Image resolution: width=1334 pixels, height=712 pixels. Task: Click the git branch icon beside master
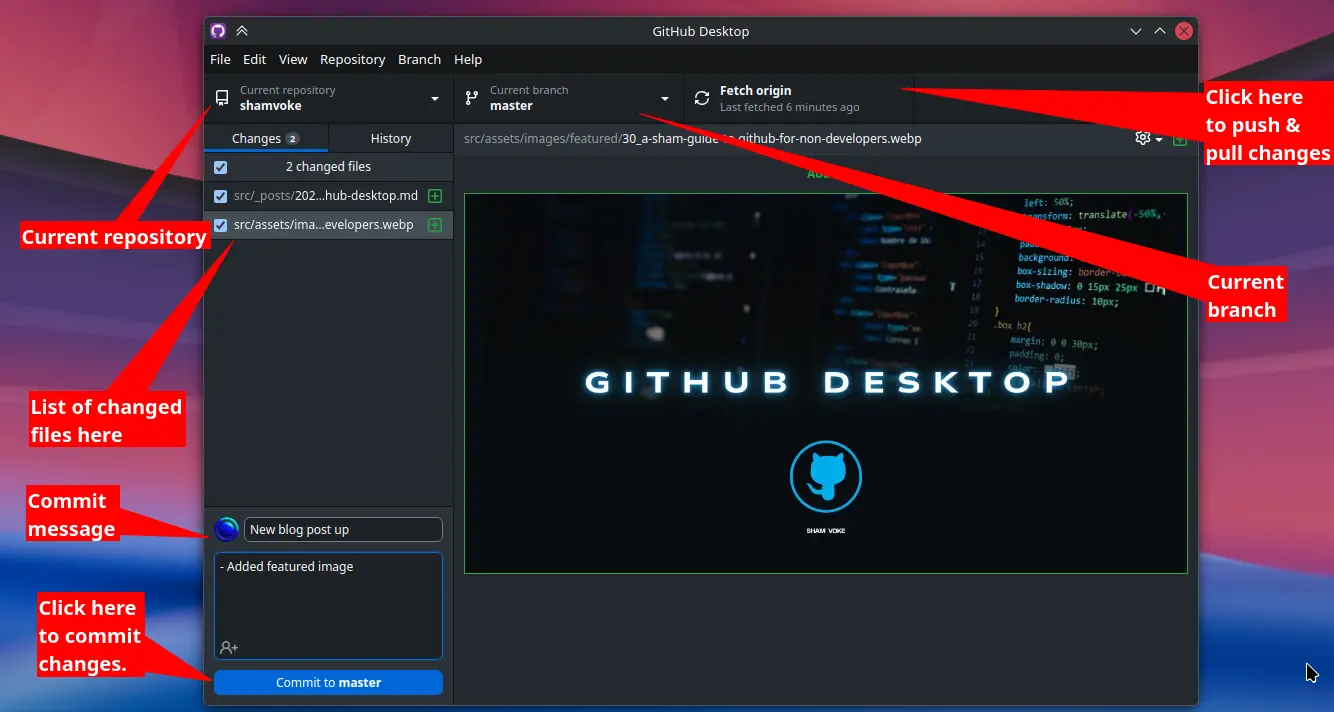pos(471,98)
